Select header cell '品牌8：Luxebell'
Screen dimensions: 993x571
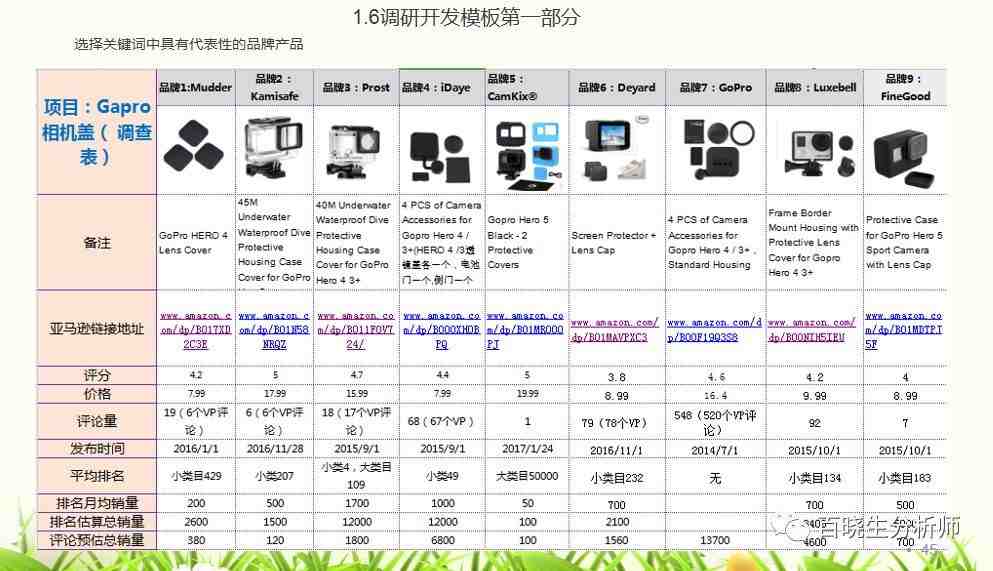[814, 87]
